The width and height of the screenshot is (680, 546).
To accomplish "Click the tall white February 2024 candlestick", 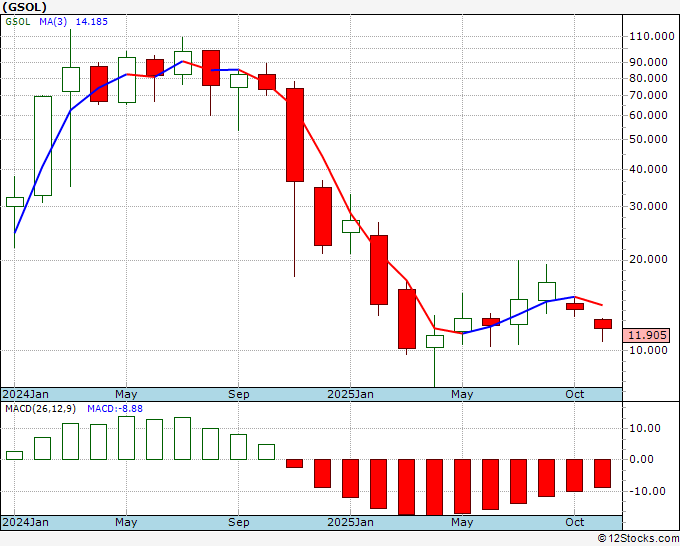I will pyautogui.click(x=43, y=146).
